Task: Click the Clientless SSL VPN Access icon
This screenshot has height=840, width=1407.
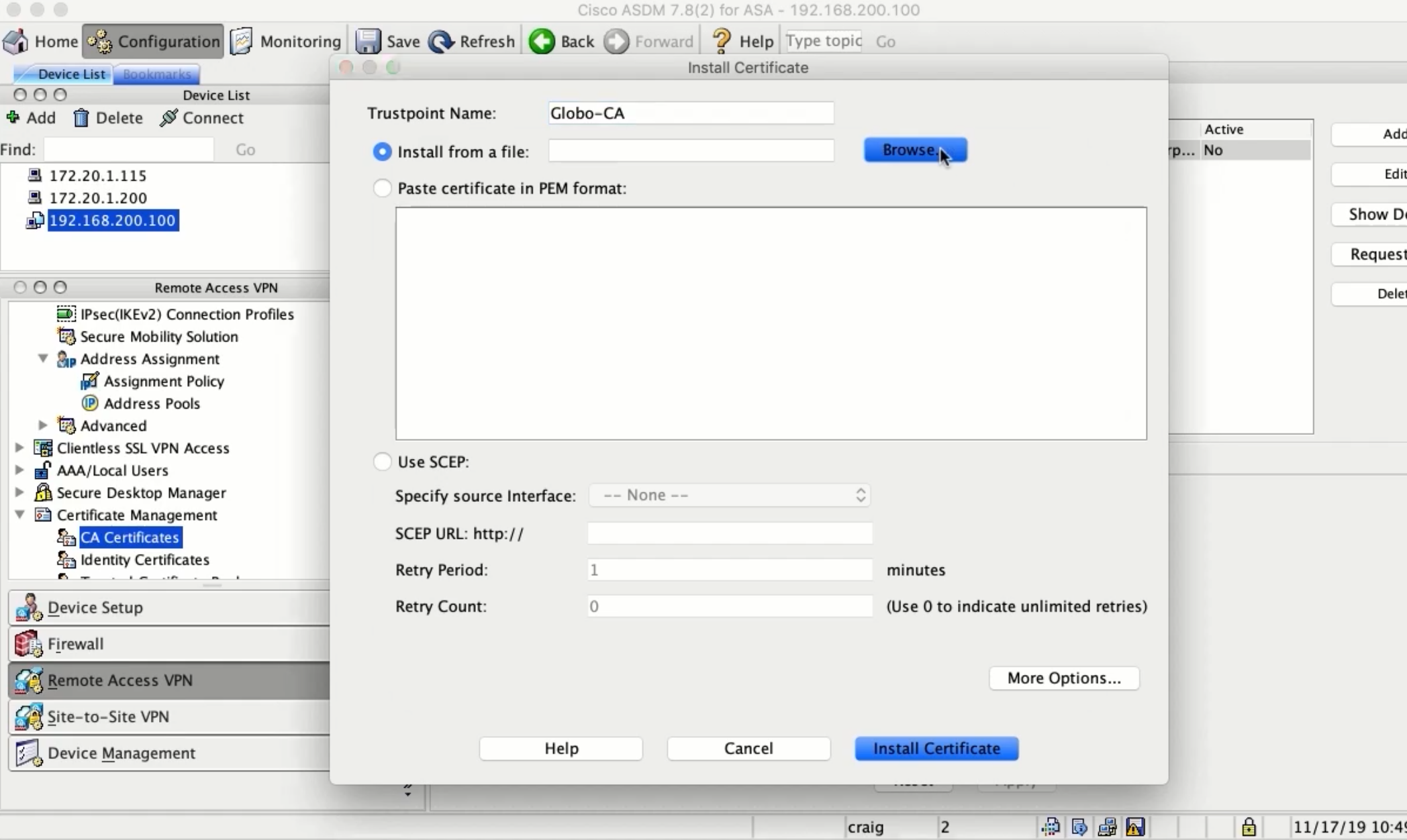Action: click(x=43, y=448)
